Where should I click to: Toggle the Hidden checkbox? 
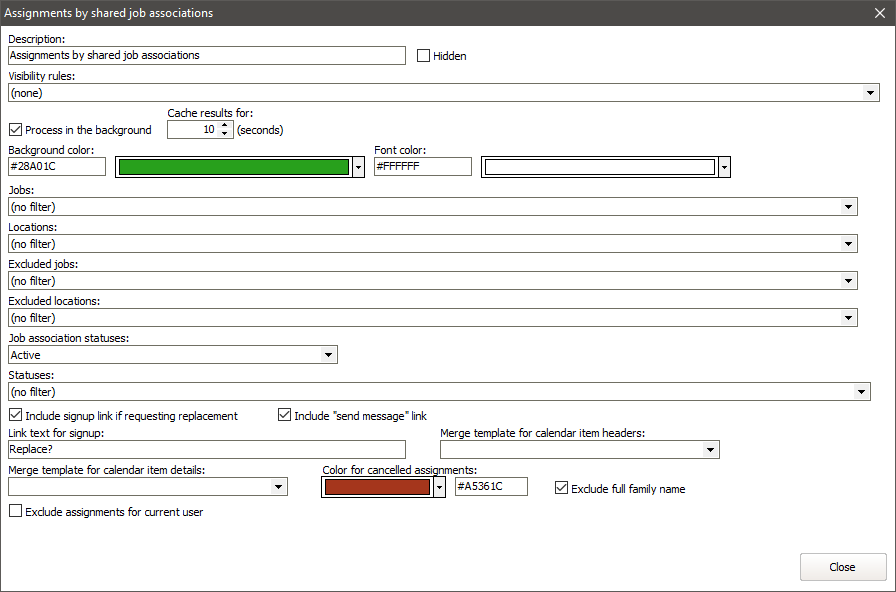click(x=423, y=56)
